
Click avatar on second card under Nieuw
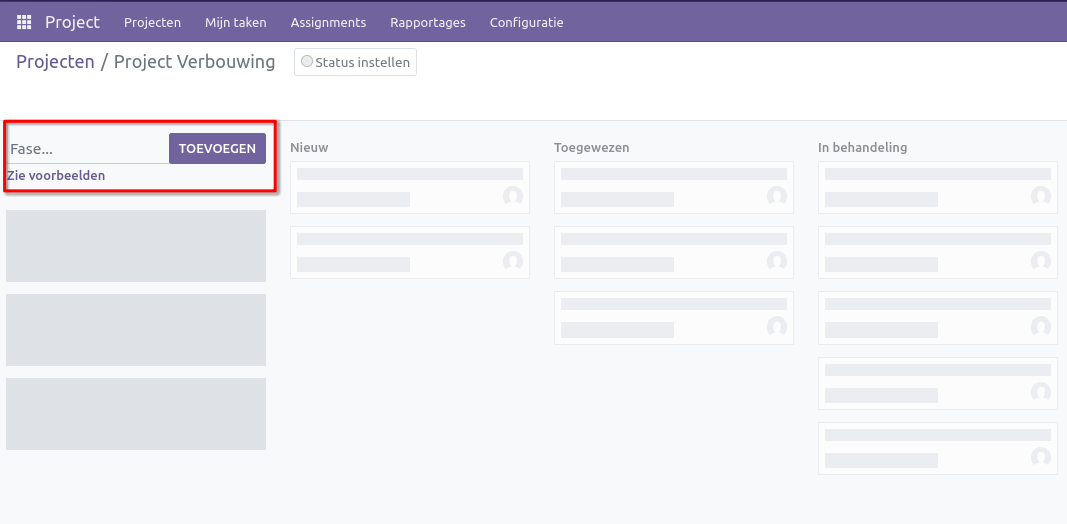coord(513,261)
